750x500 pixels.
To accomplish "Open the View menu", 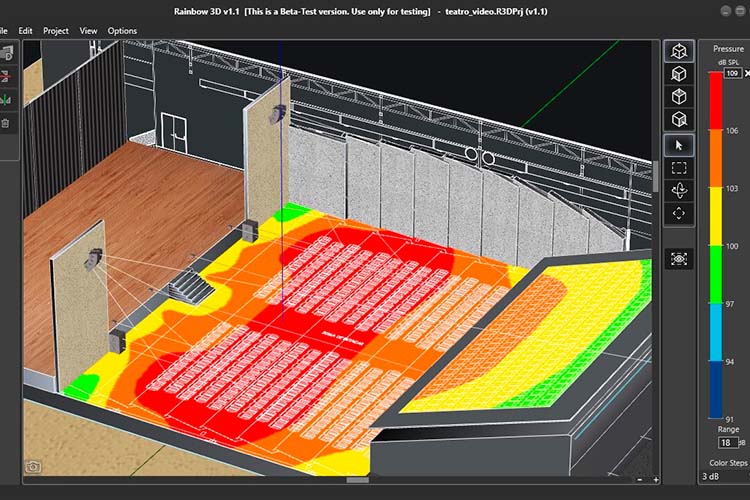I will 88,31.
